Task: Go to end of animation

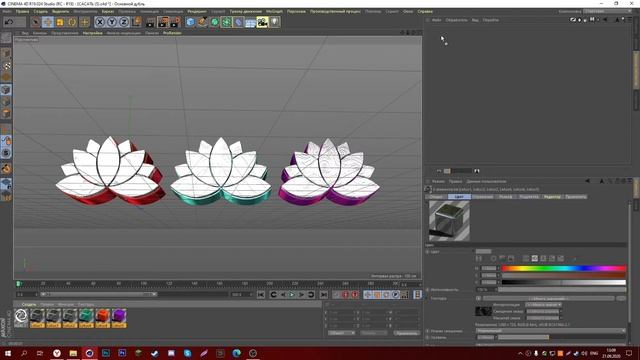Action: coord(324,295)
